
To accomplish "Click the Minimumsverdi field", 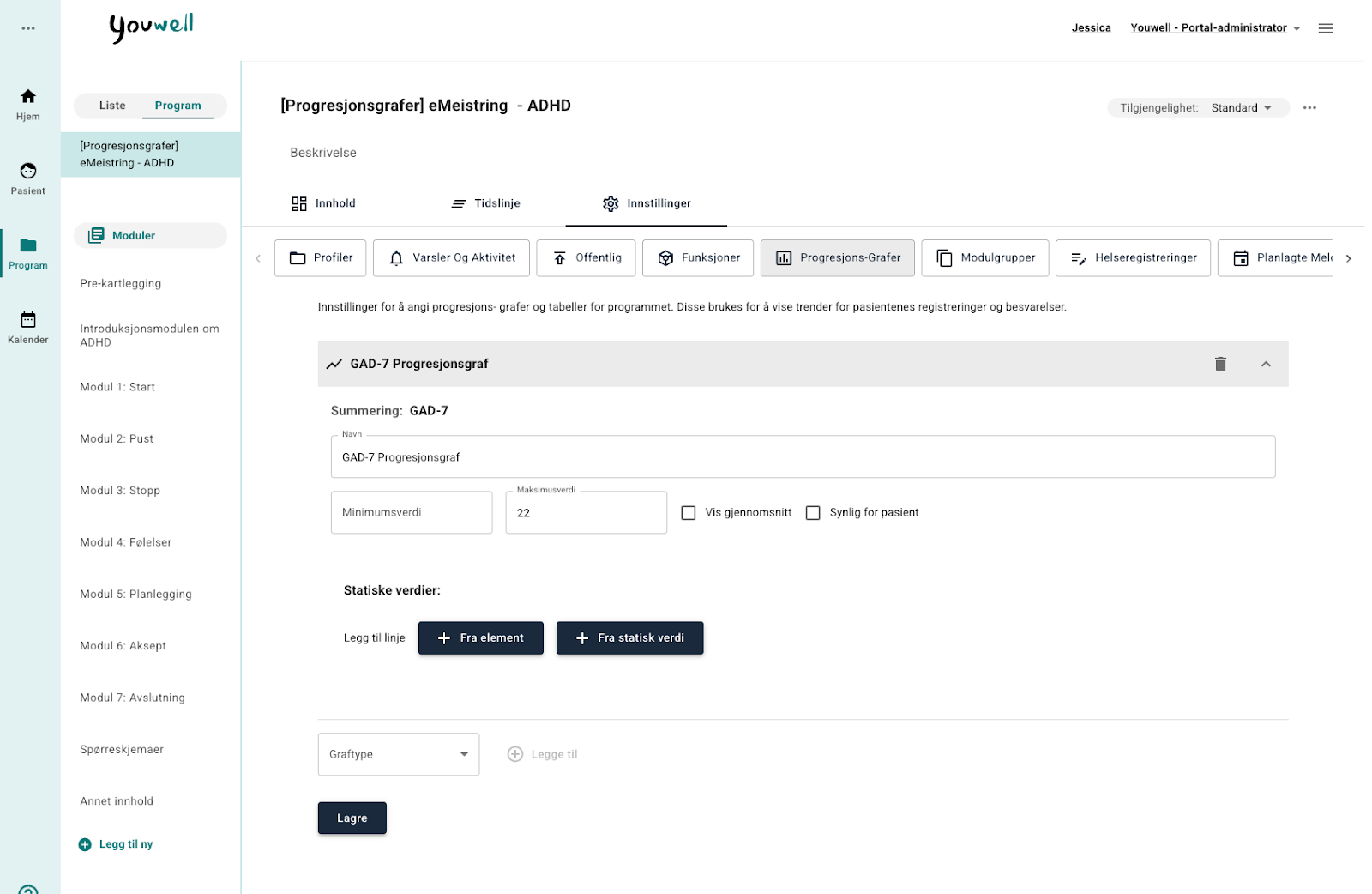I will tap(412, 513).
